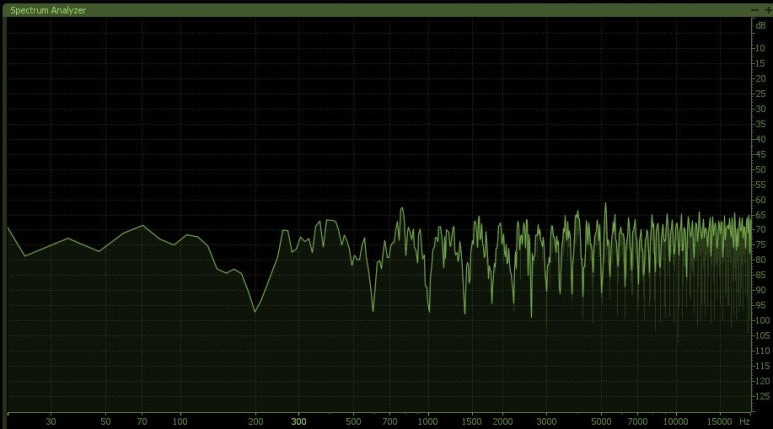Image resolution: width=773 pixels, height=429 pixels.
Task: Click the 3000 Hz frequency axis label
Action: click(546, 422)
